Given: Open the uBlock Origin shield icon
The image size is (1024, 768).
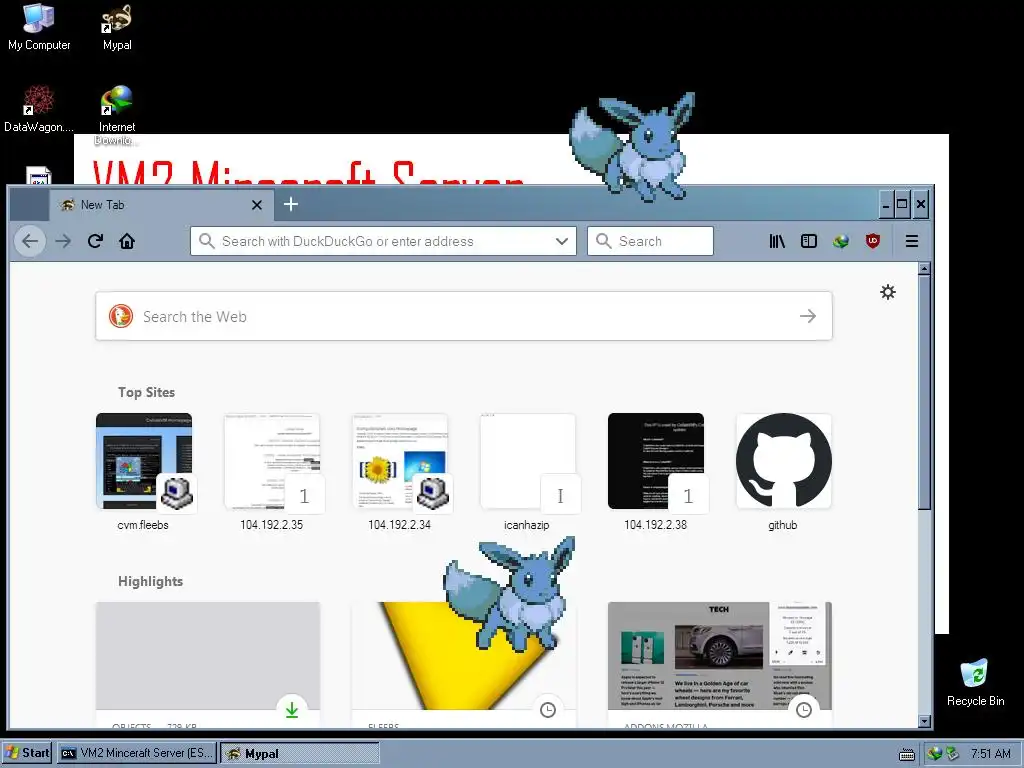Looking at the screenshot, I should 872,241.
